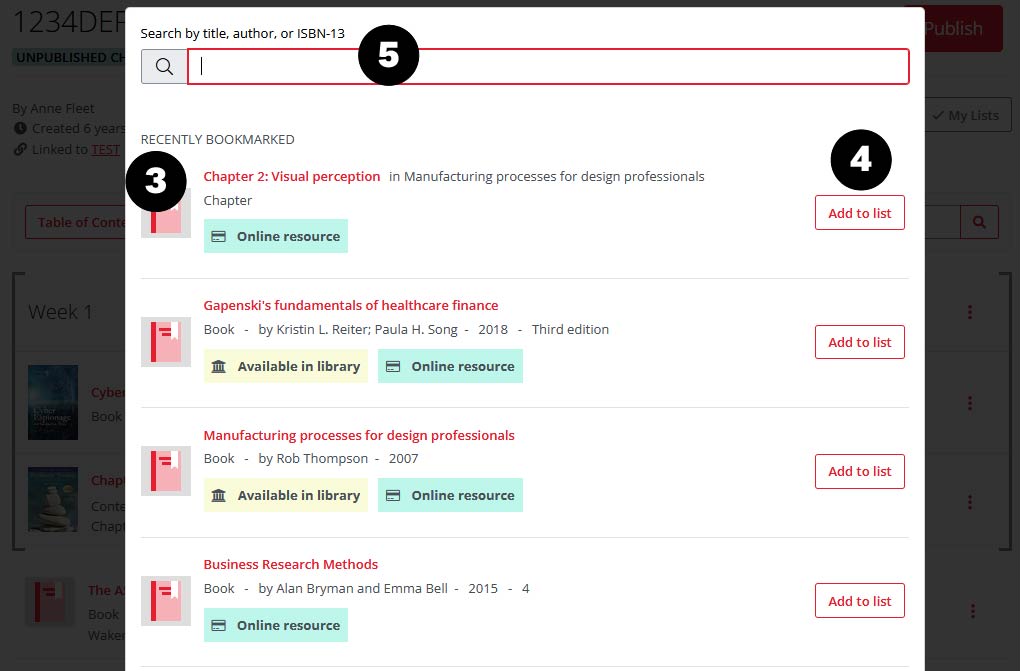This screenshot has height=671, width=1021.
Task: Click the search magnifier button in background list
Action: pos(979,222)
